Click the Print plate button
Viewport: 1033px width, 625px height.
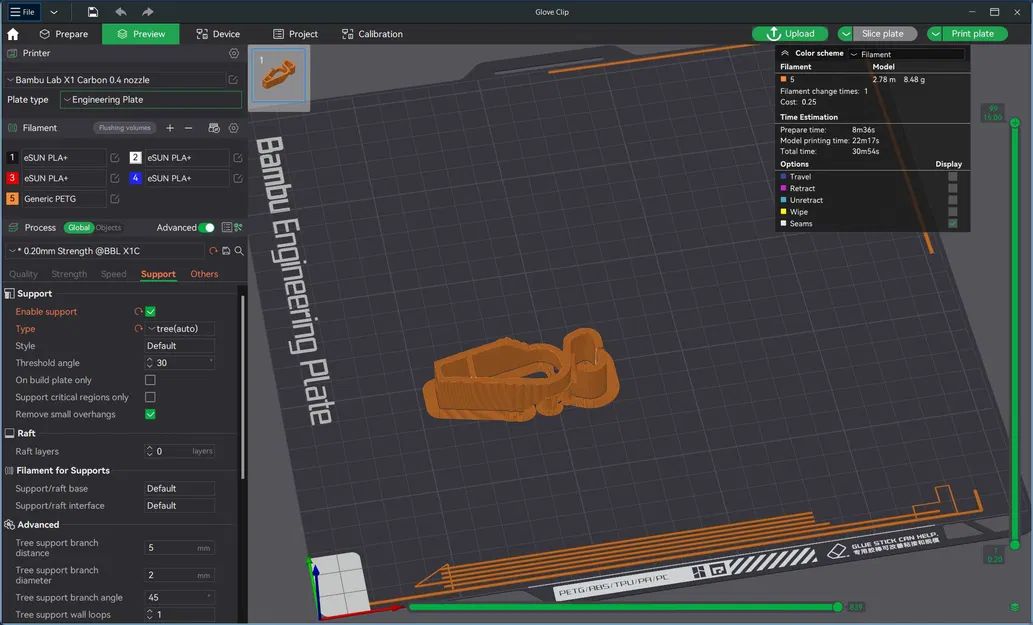click(x=972, y=34)
